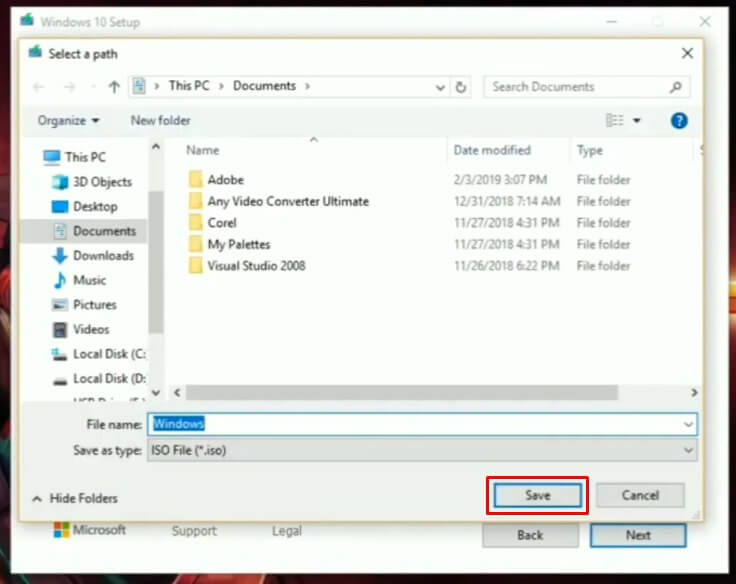This screenshot has width=736, height=584.
Task: Open the Save as type combo box
Action: coord(422,451)
